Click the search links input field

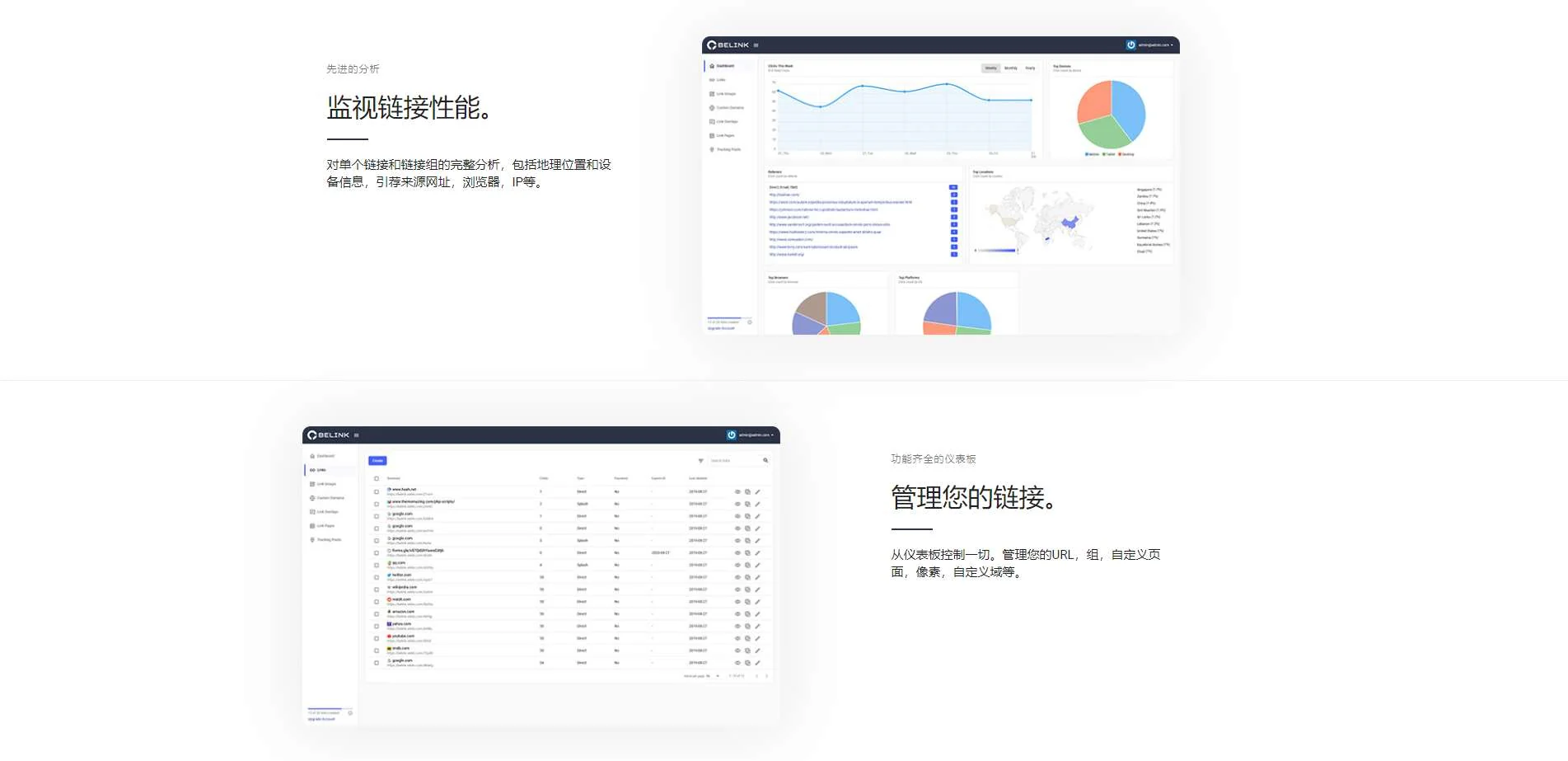[x=733, y=461]
